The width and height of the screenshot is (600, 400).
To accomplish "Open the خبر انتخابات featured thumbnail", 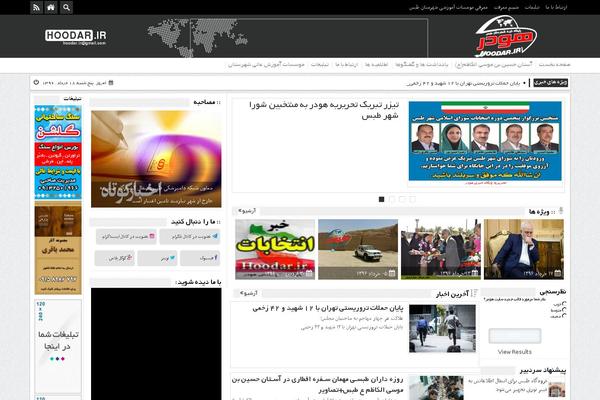I will point(275,249).
